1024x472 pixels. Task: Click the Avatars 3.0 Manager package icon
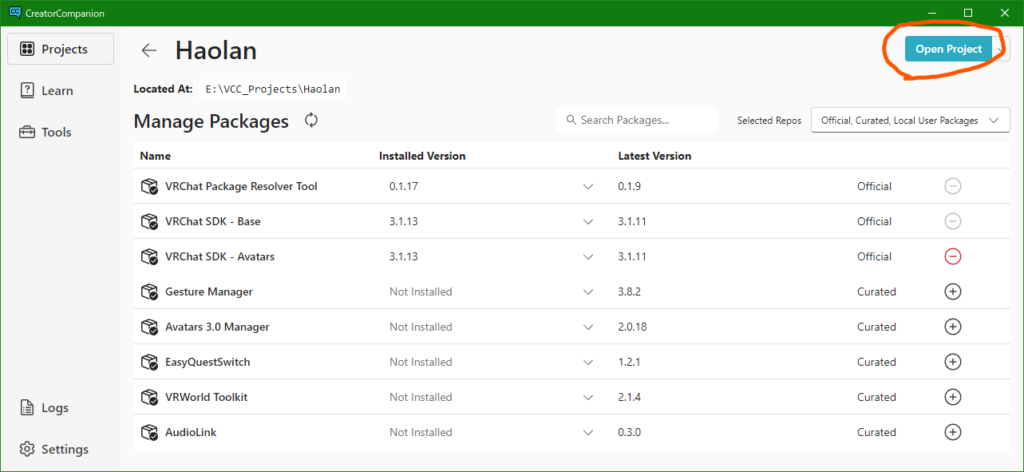point(150,327)
